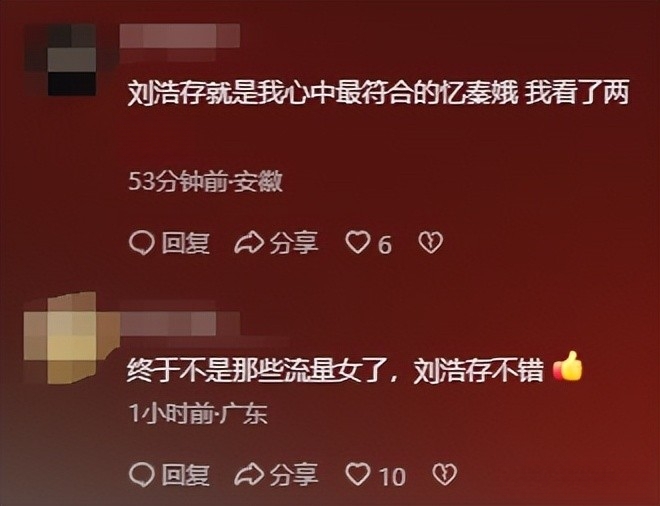Viewport: 660px width, 506px height.
Task: Click reply bubble icon on Anhui comment
Action: pyautogui.click(x=142, y=243)
